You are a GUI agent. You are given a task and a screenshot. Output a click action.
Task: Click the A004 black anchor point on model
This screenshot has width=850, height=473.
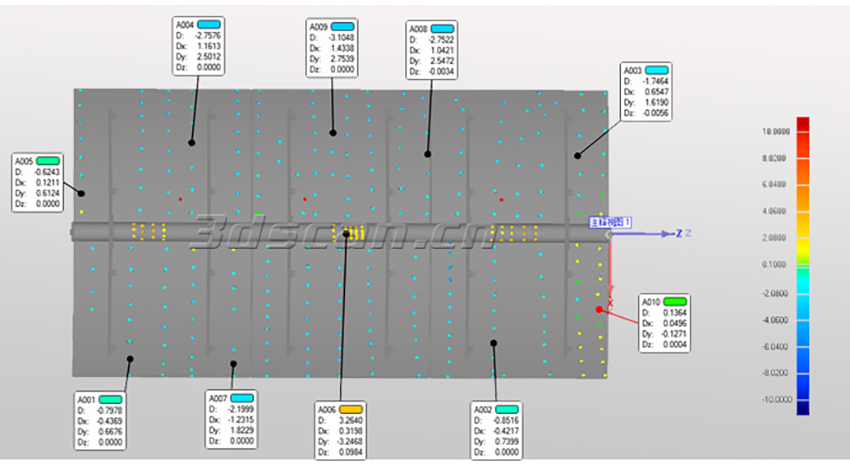click(x=191, y=142)
